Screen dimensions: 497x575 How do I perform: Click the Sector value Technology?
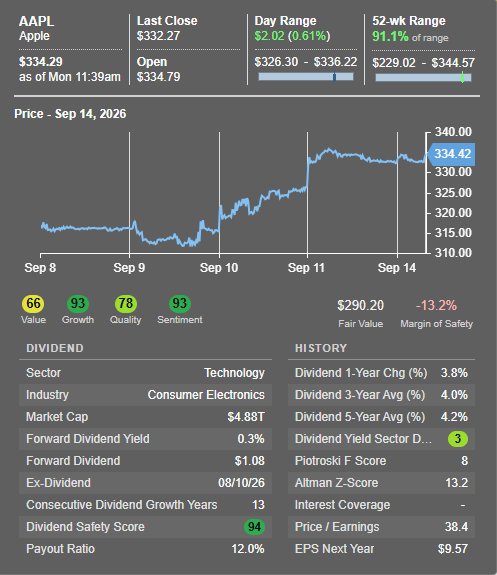[234, 373]
